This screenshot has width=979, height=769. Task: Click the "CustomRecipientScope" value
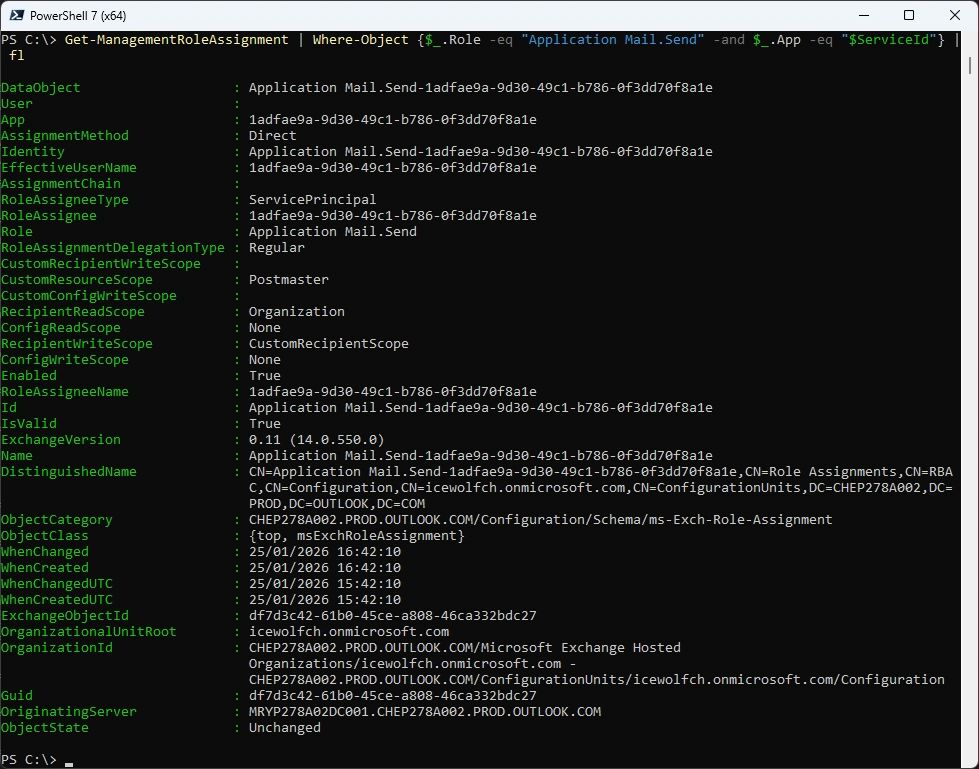(x=328, y=344)
